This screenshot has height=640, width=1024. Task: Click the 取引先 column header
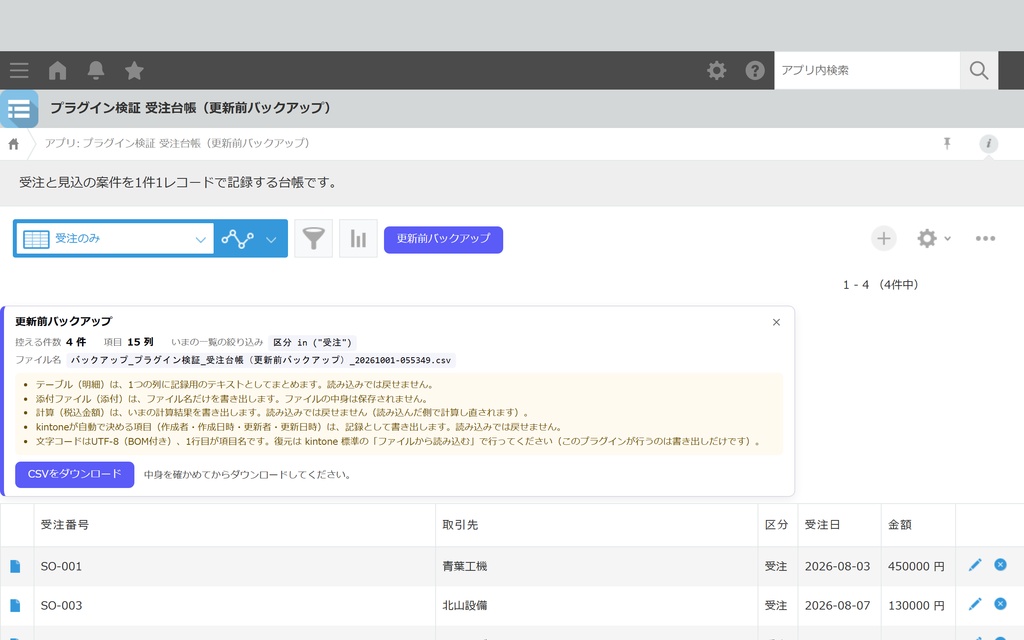[596, 525]
